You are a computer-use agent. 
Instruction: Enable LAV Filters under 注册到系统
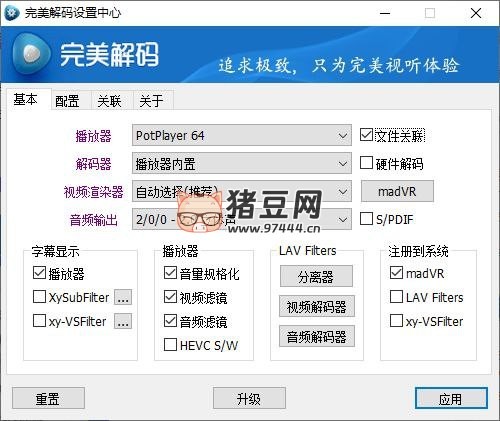point(396,297)
